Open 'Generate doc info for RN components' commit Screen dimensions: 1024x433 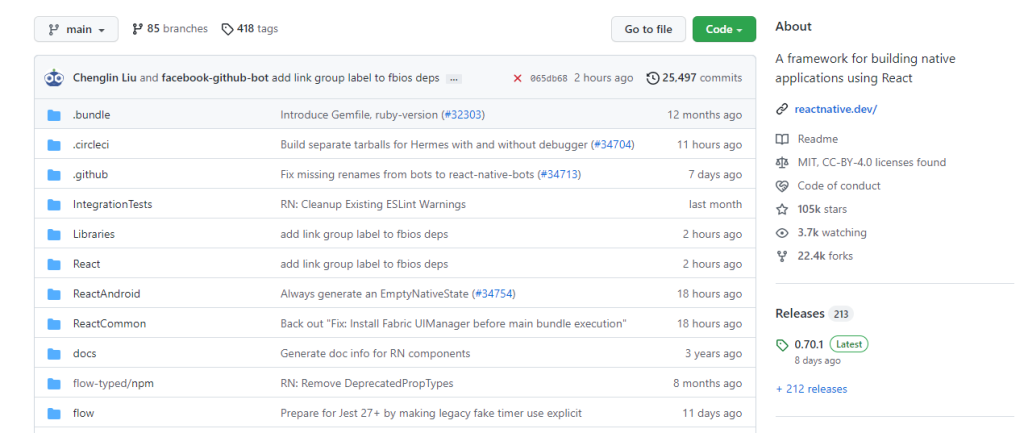[x=375, y=353]
